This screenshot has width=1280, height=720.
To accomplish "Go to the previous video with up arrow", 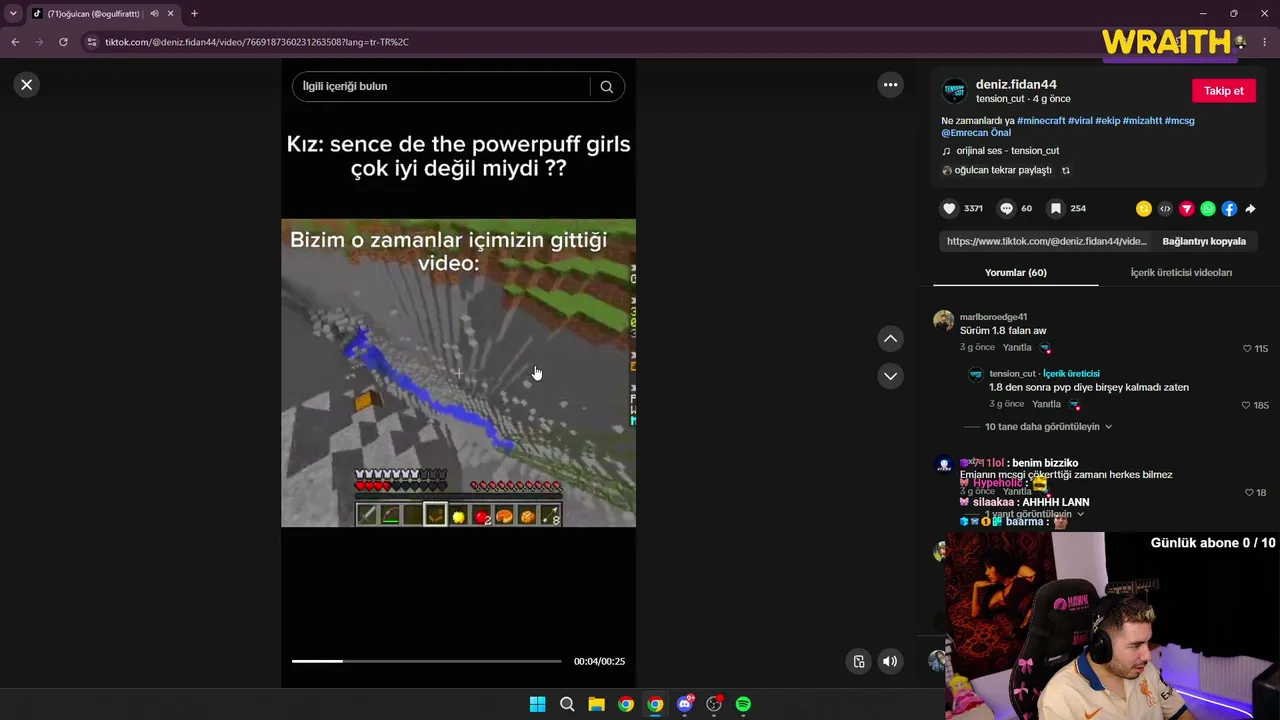I will [x=890, y=339].
